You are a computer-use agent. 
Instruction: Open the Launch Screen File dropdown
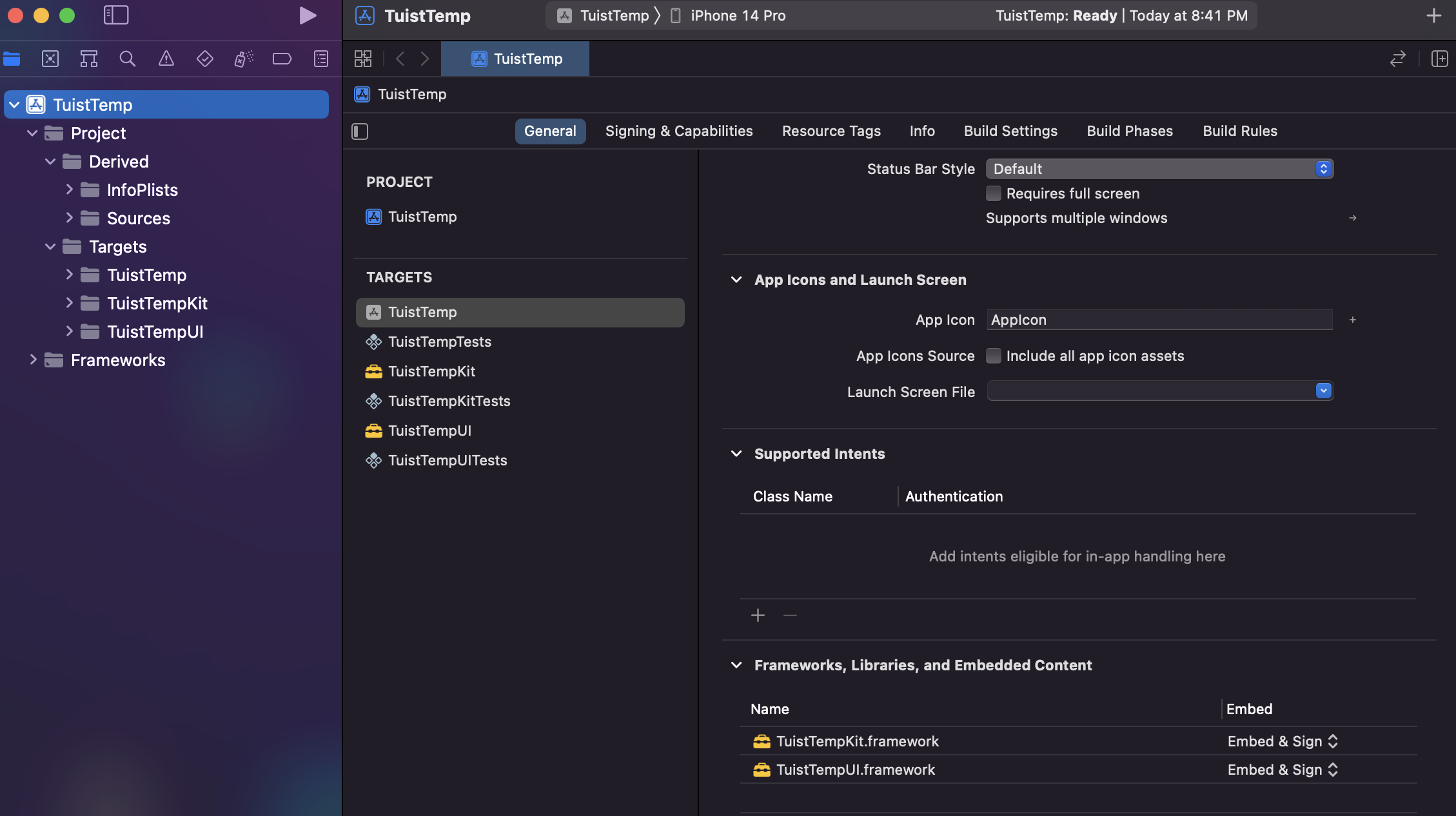[1159, 391]
